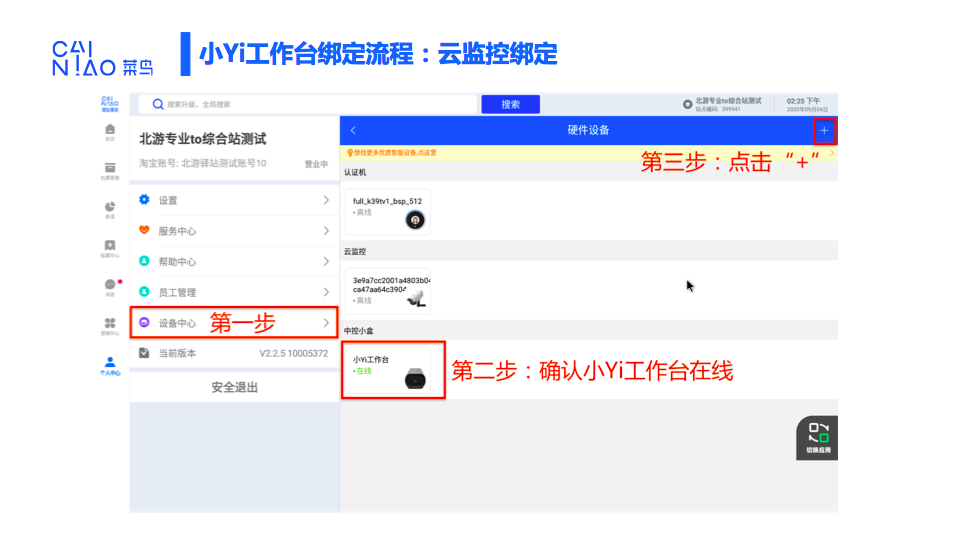Select the 个人中心 sidebar icon
The image size is (960, 540).
[x=110, y=366]
